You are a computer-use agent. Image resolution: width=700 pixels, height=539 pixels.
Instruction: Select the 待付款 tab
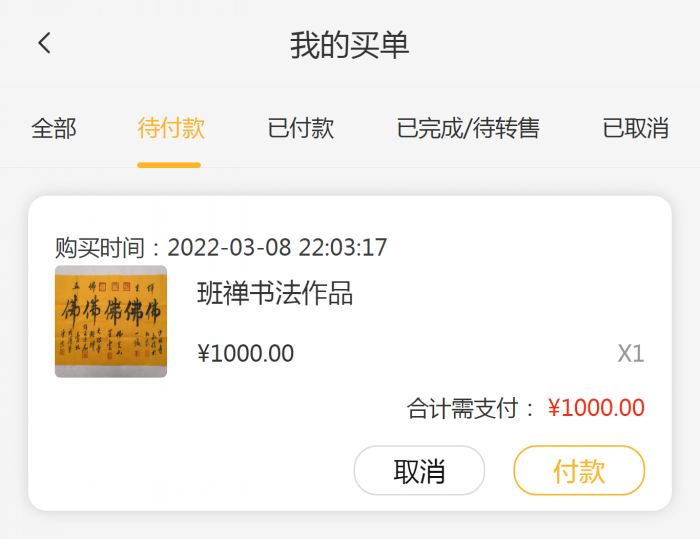[171, 128]
